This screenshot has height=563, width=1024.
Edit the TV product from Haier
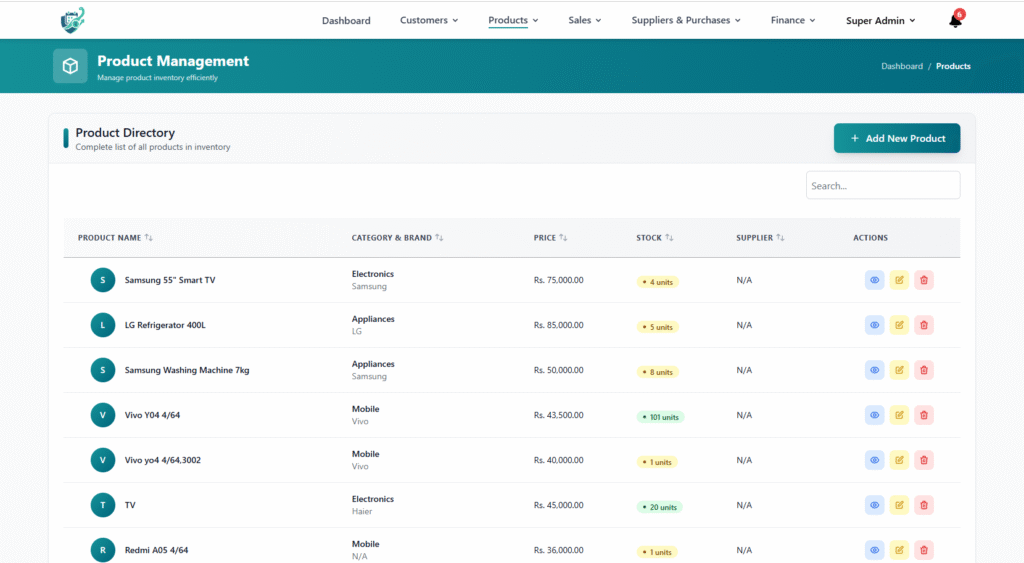point(899,505)
